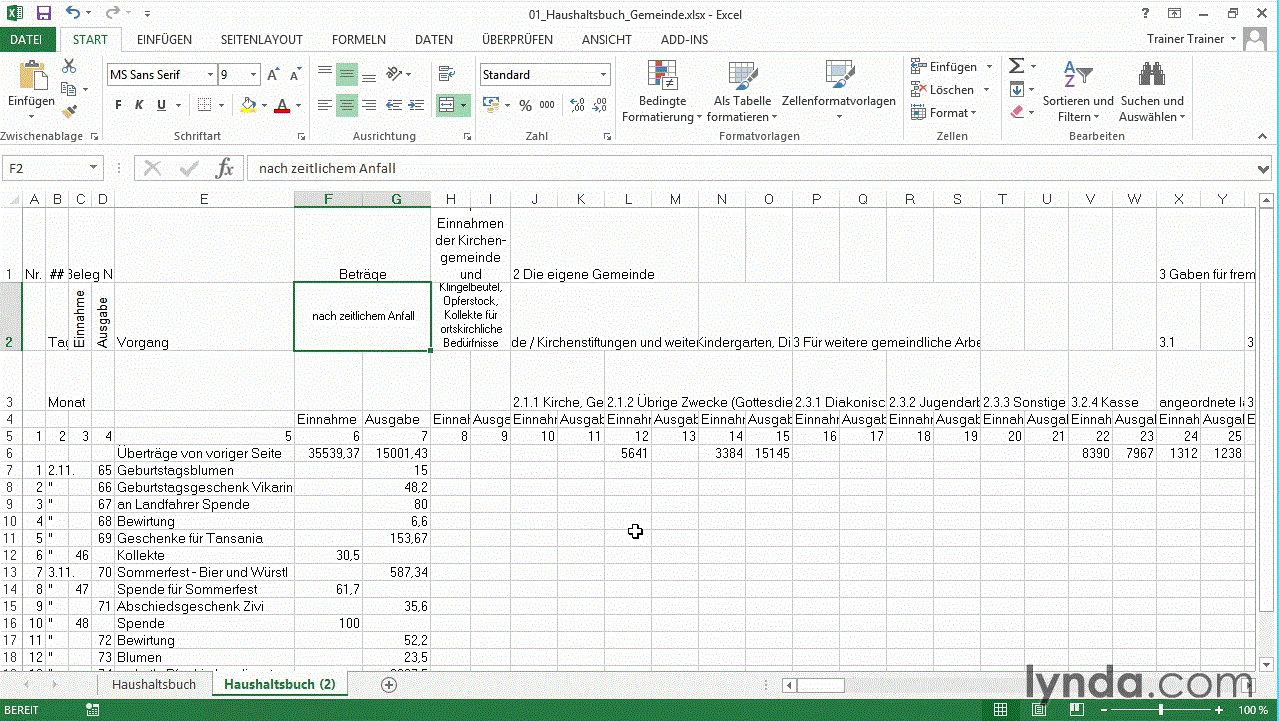This screenshot has width=1279, height=721.
Task: Switch to the EINFÜGEN ribbon tab
Action: (x=164, y=40)
